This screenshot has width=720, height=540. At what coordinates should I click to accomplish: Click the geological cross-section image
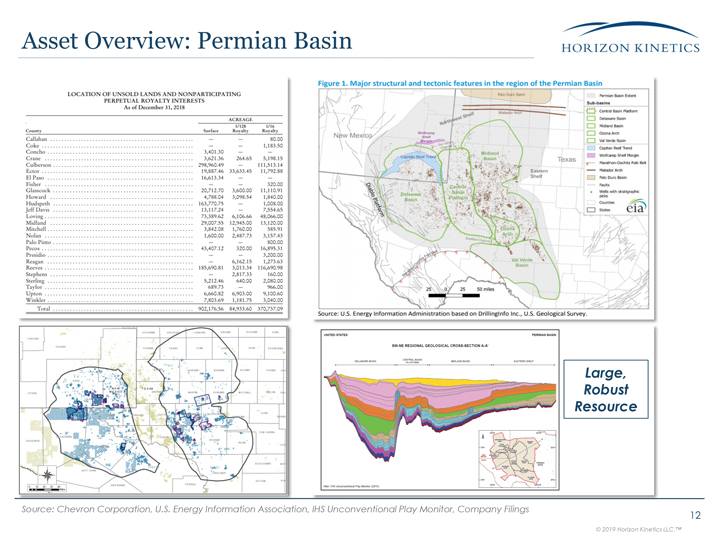tap(441, 410)
